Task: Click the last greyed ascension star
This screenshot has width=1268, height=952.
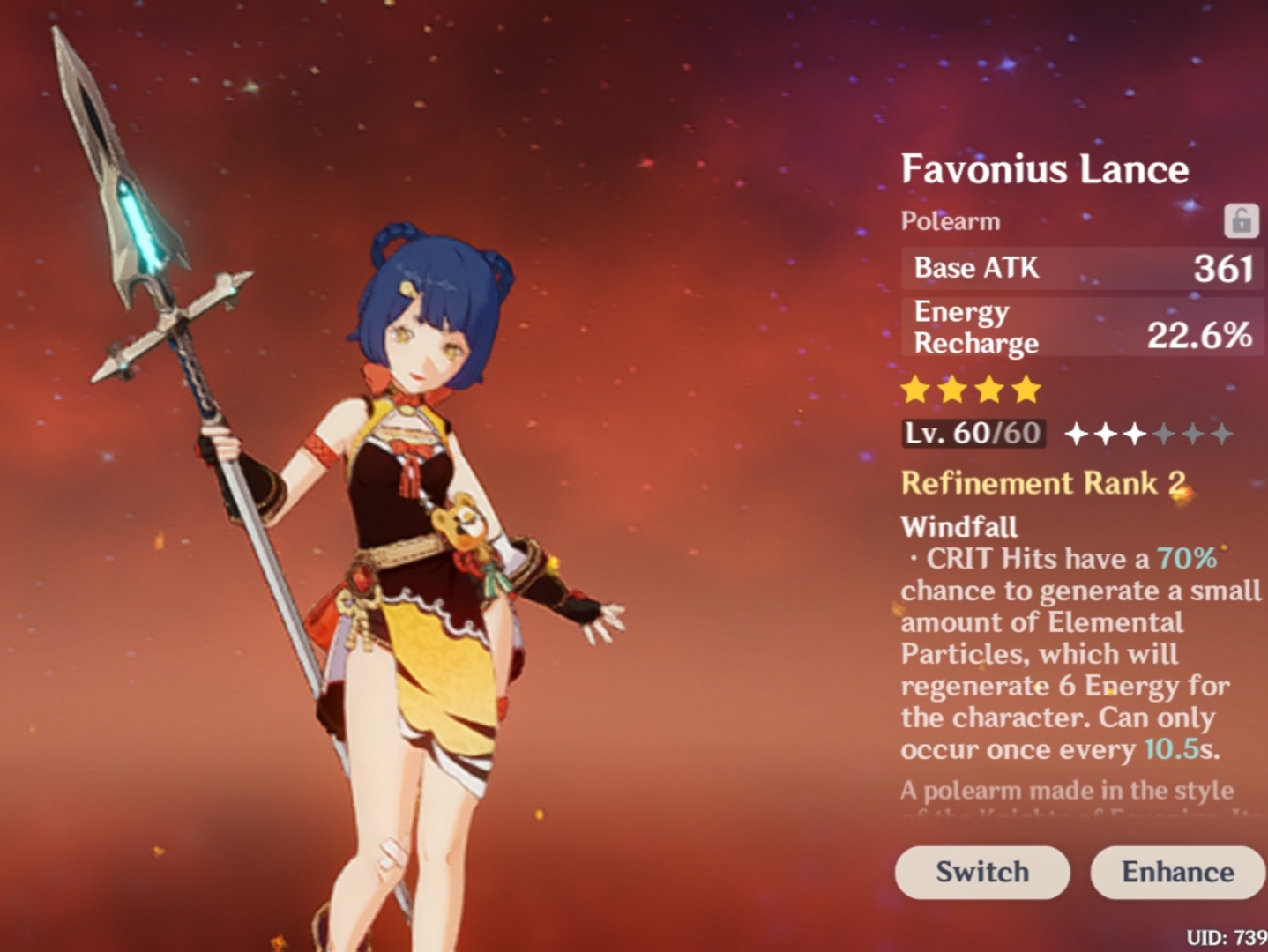Action: pos(1221,434)
